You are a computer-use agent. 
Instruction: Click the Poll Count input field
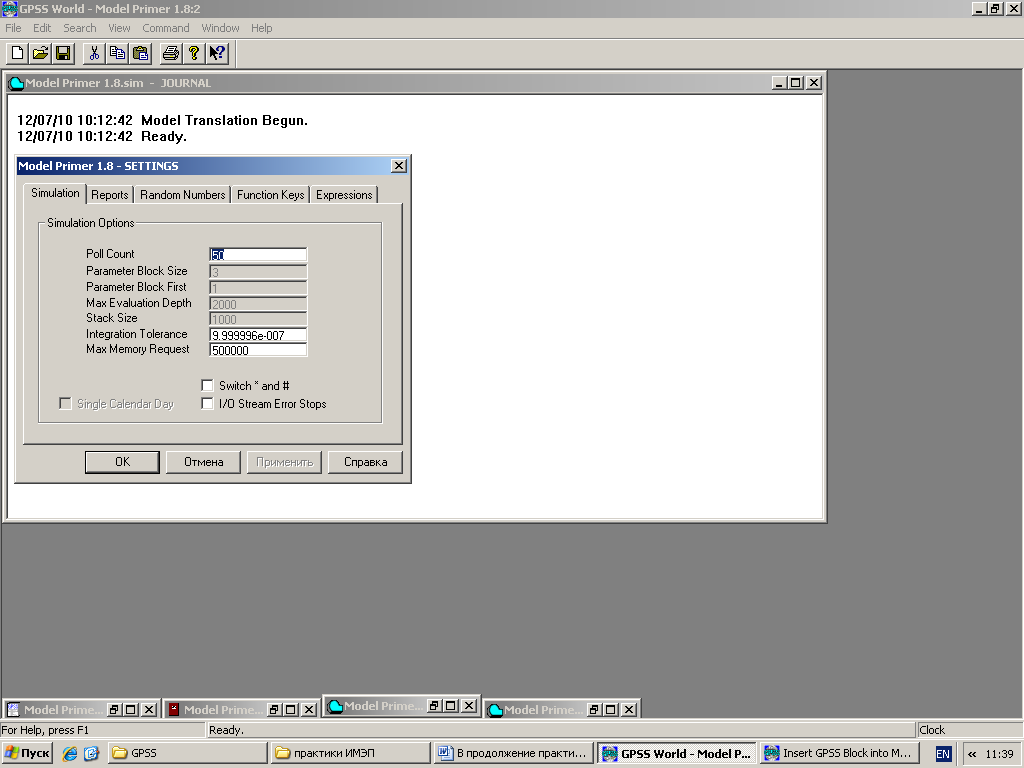258,255
